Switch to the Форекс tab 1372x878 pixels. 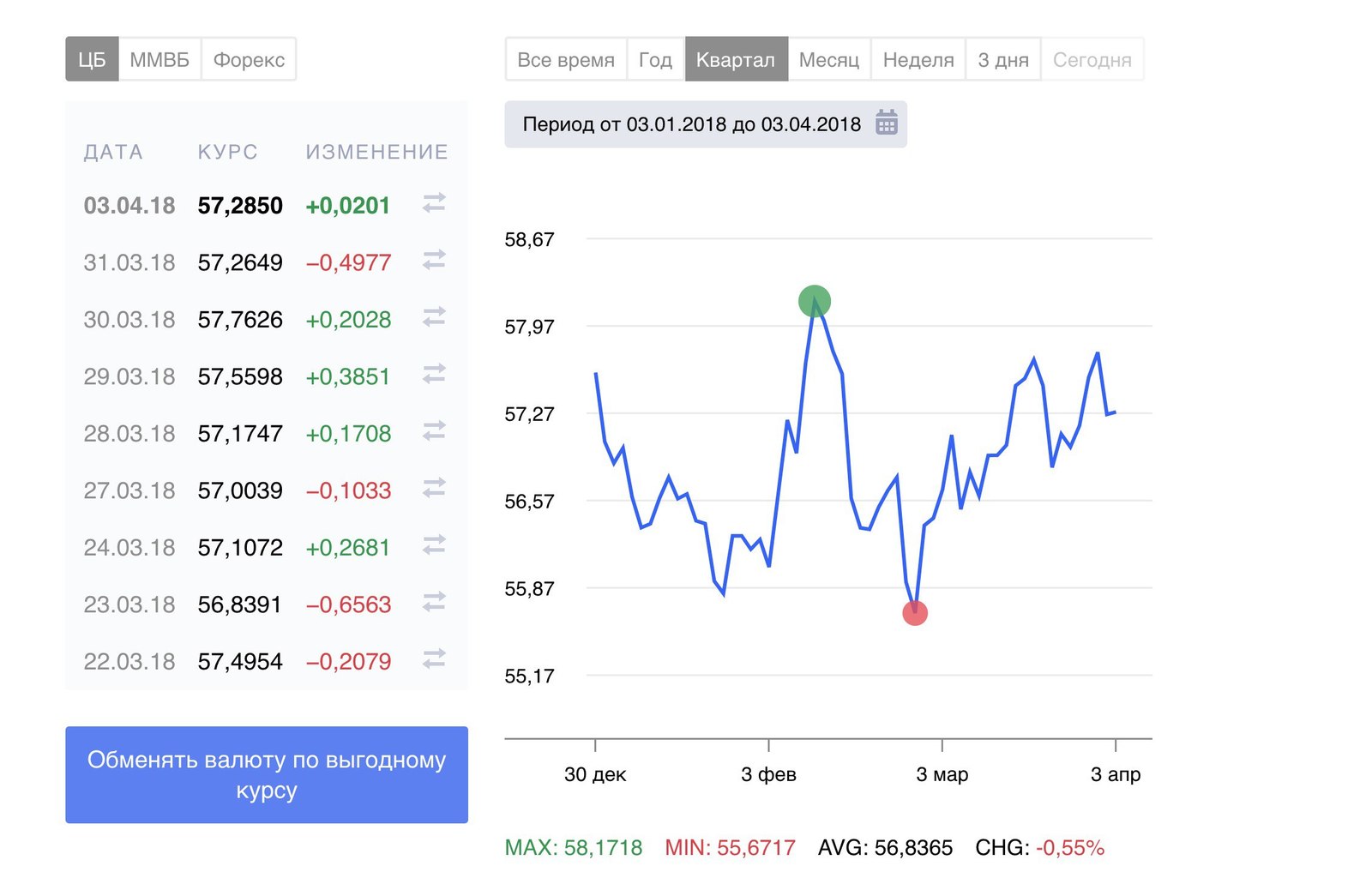click(249, 59)
